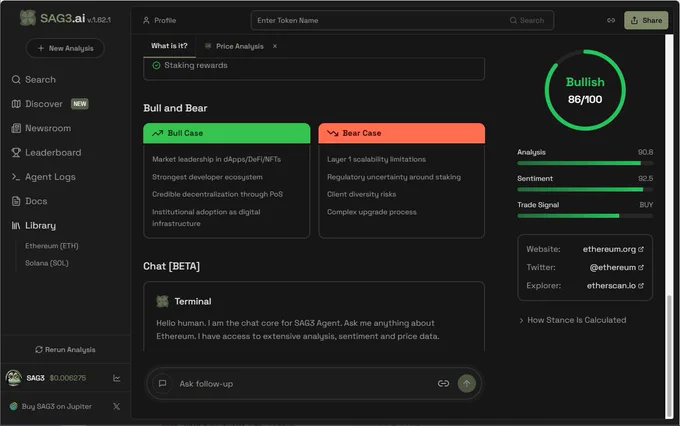Switch to the What is it? tab
680x426 pixels.
point(169,46)
